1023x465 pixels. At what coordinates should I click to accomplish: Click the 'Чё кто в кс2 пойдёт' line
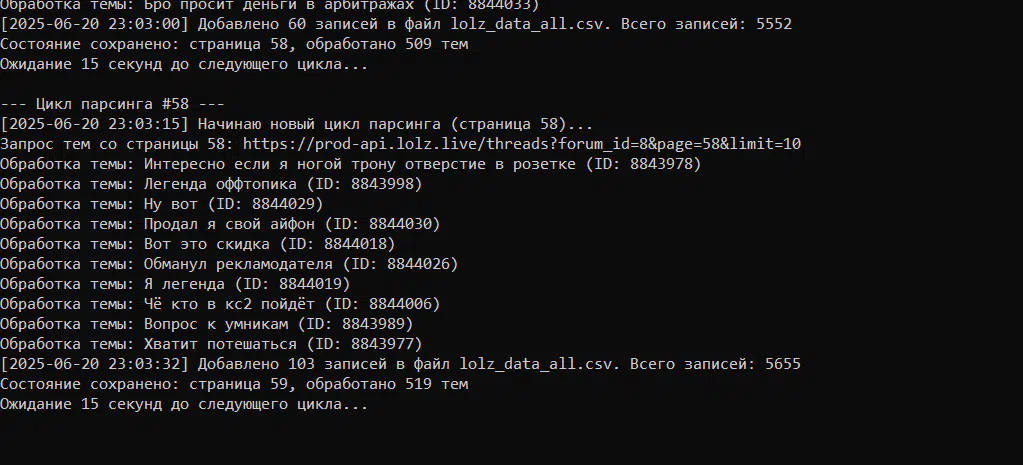click(x=221, y=304)
